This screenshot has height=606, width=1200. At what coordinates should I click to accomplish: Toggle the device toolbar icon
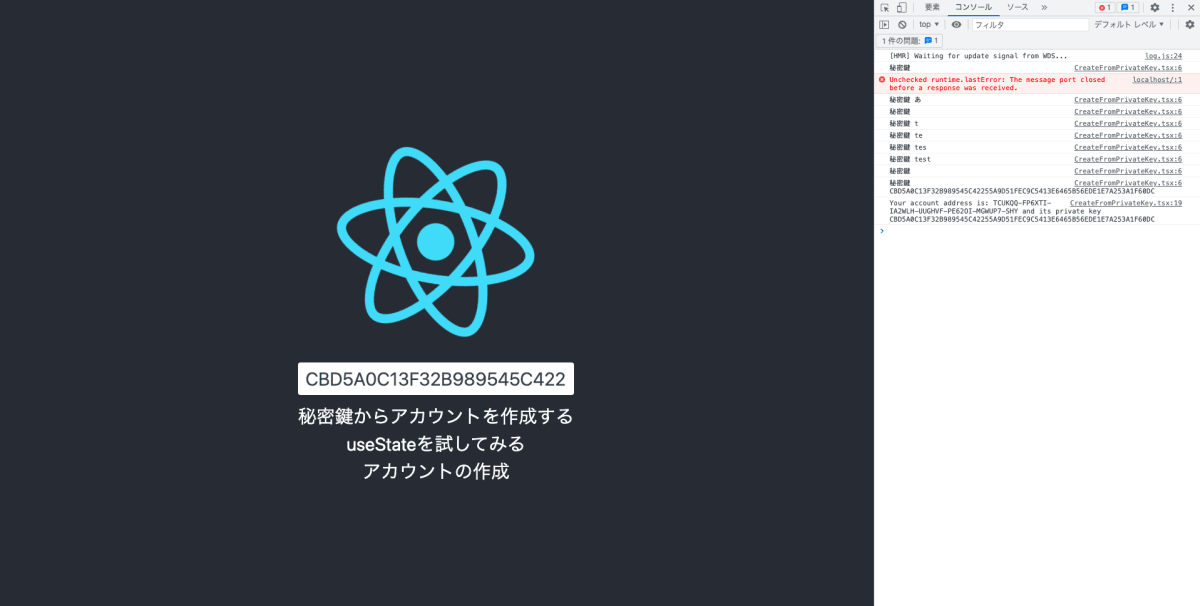point(901,7)
